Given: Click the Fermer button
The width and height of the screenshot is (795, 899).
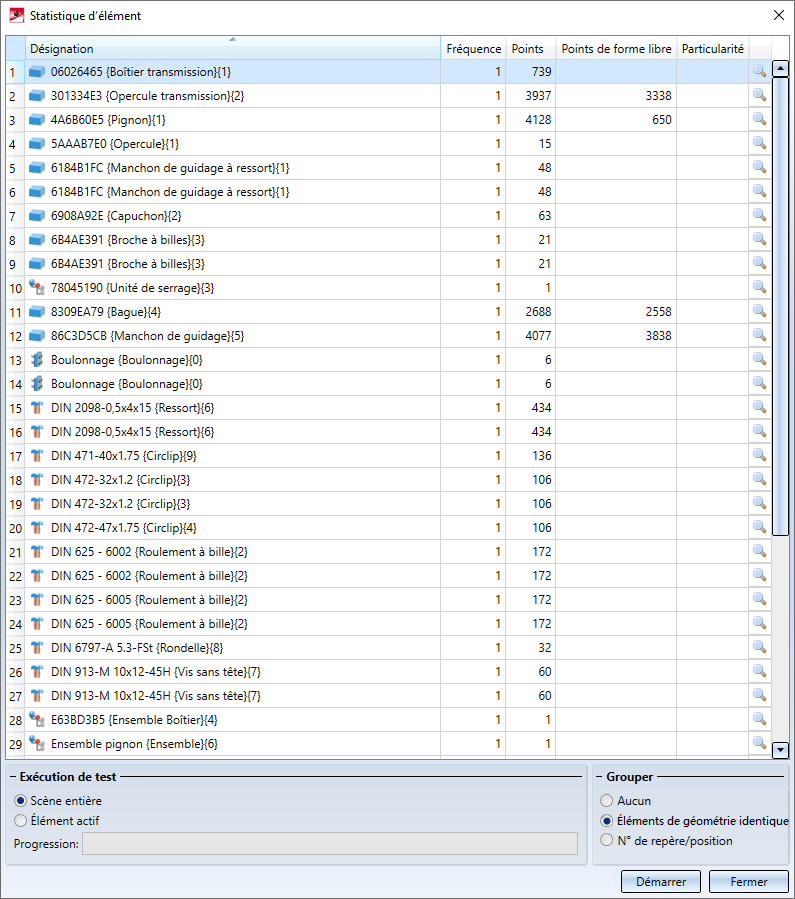Looking at the screenshot, I should click(748, 882).
